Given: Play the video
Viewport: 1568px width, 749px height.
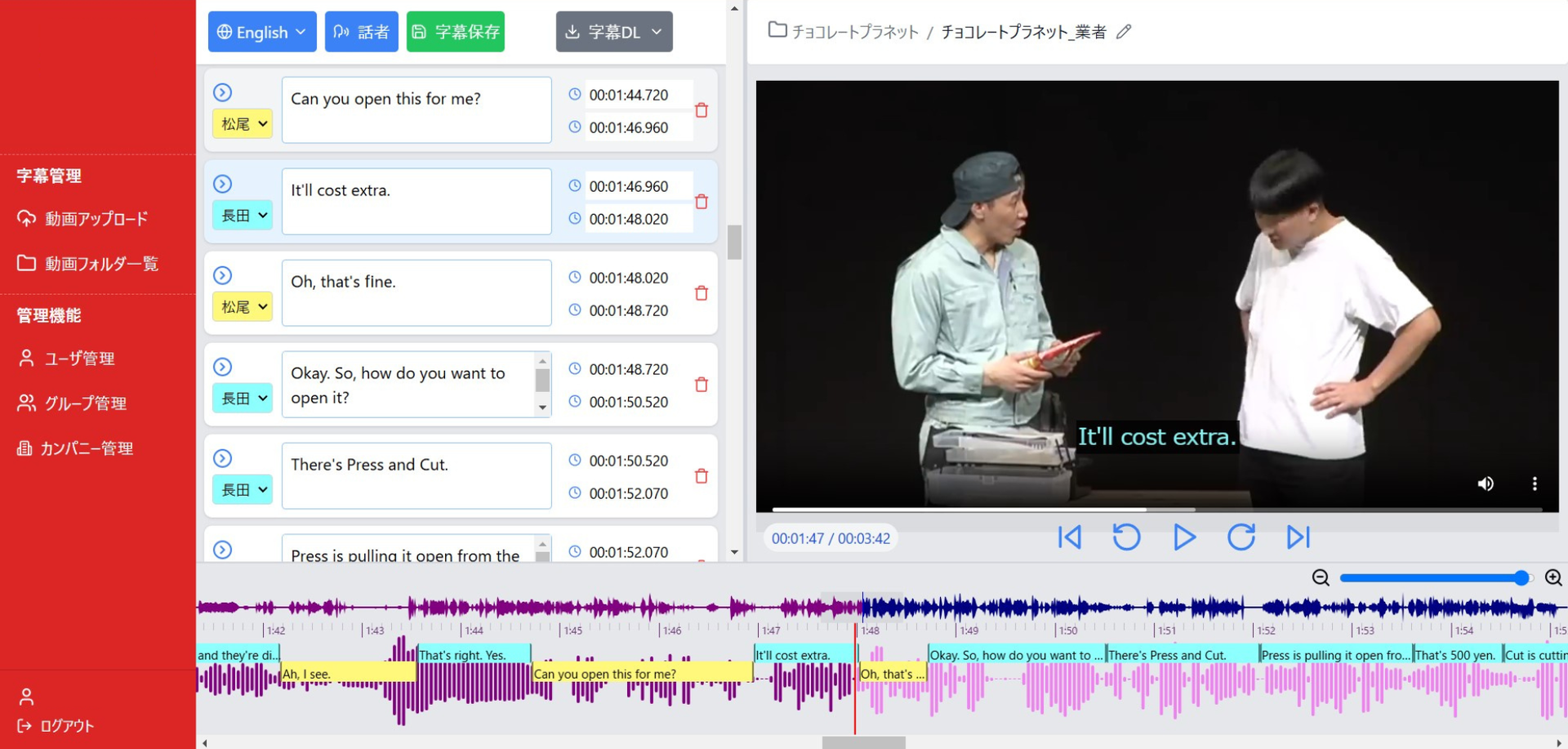Looking at the screenshot, I should pyautogui.click(x=1184, y=537).
